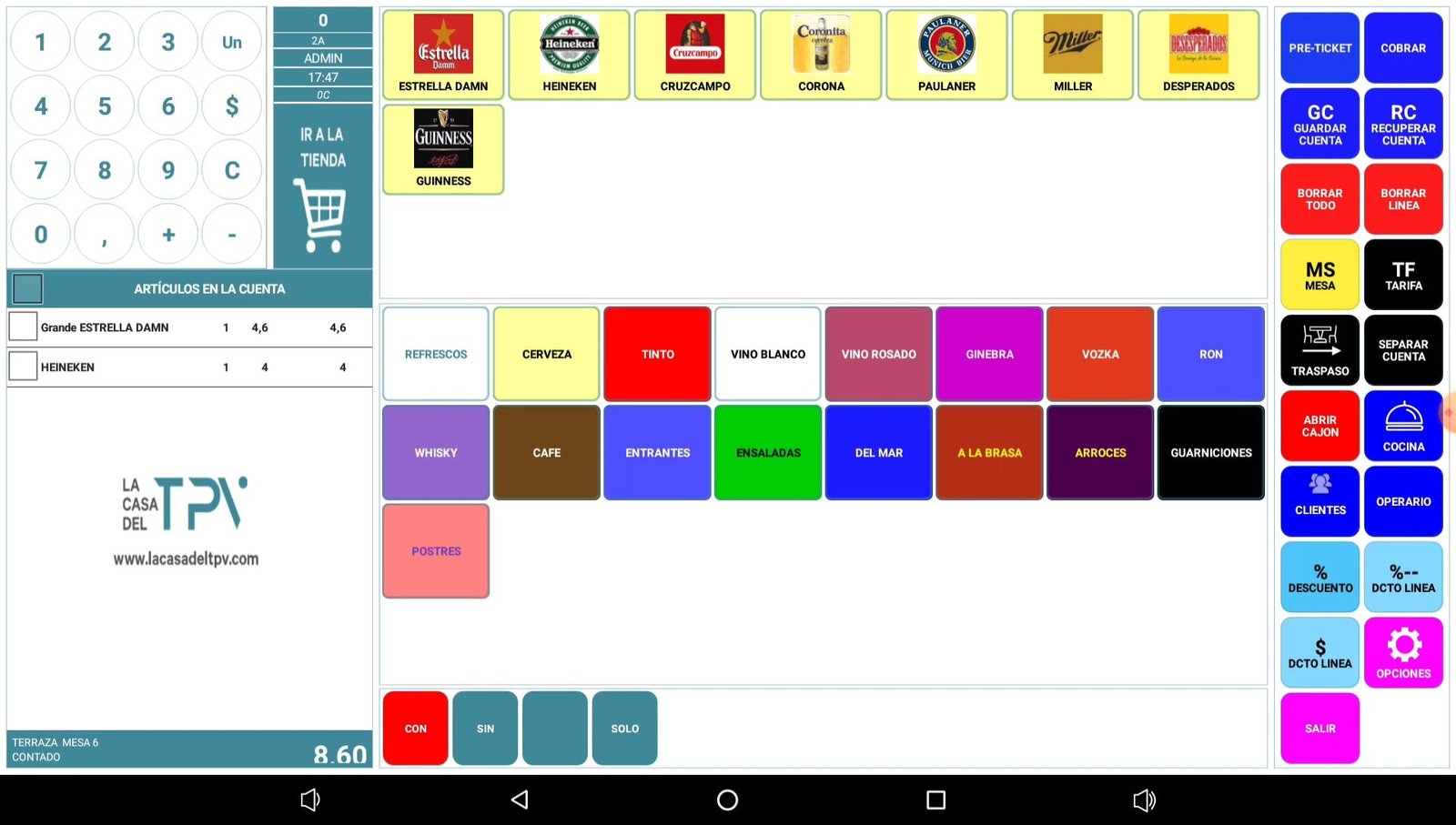Open the Ensaladas category

click(768, 452)
